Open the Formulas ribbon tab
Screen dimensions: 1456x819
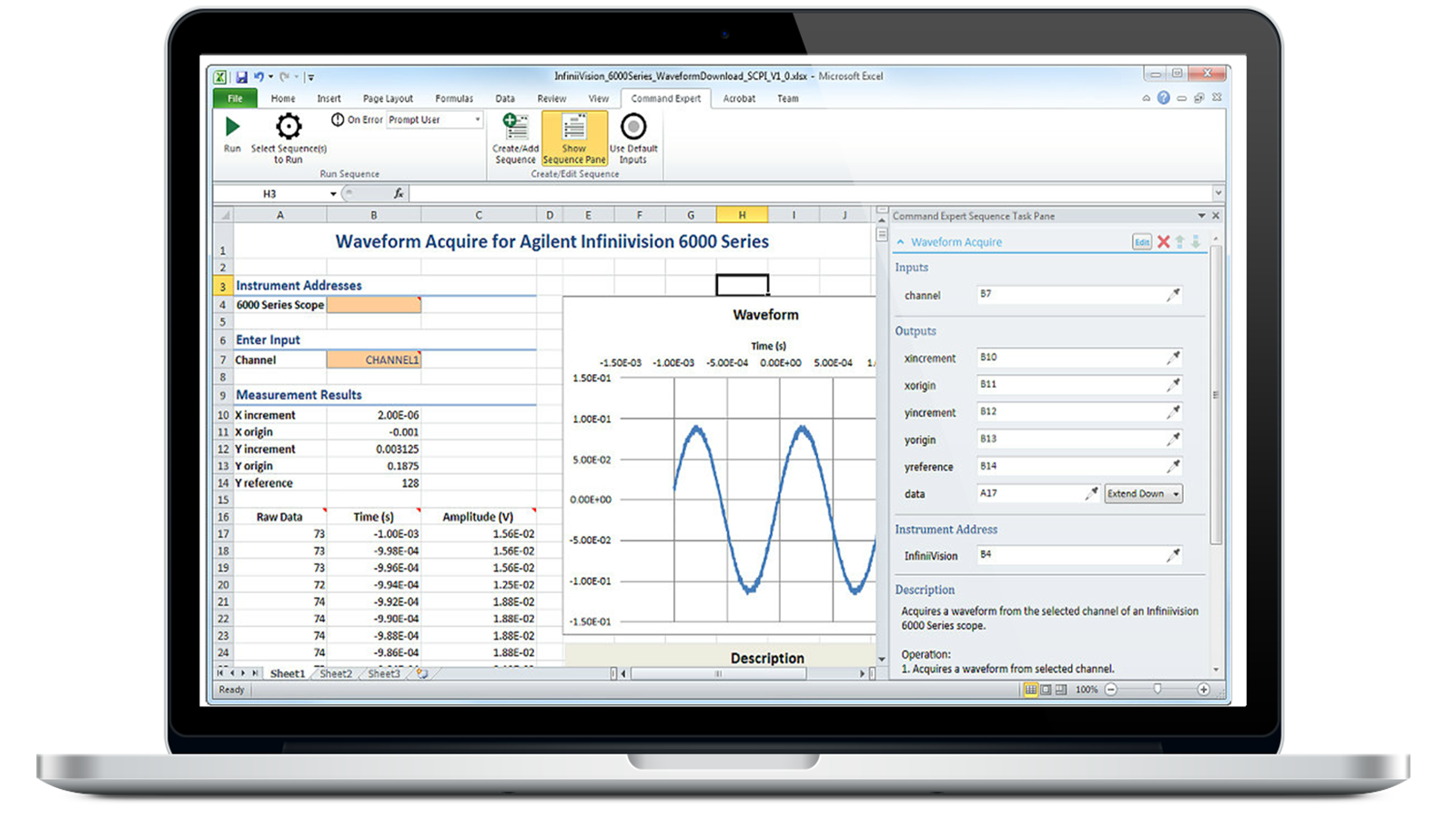click(453, 99)
